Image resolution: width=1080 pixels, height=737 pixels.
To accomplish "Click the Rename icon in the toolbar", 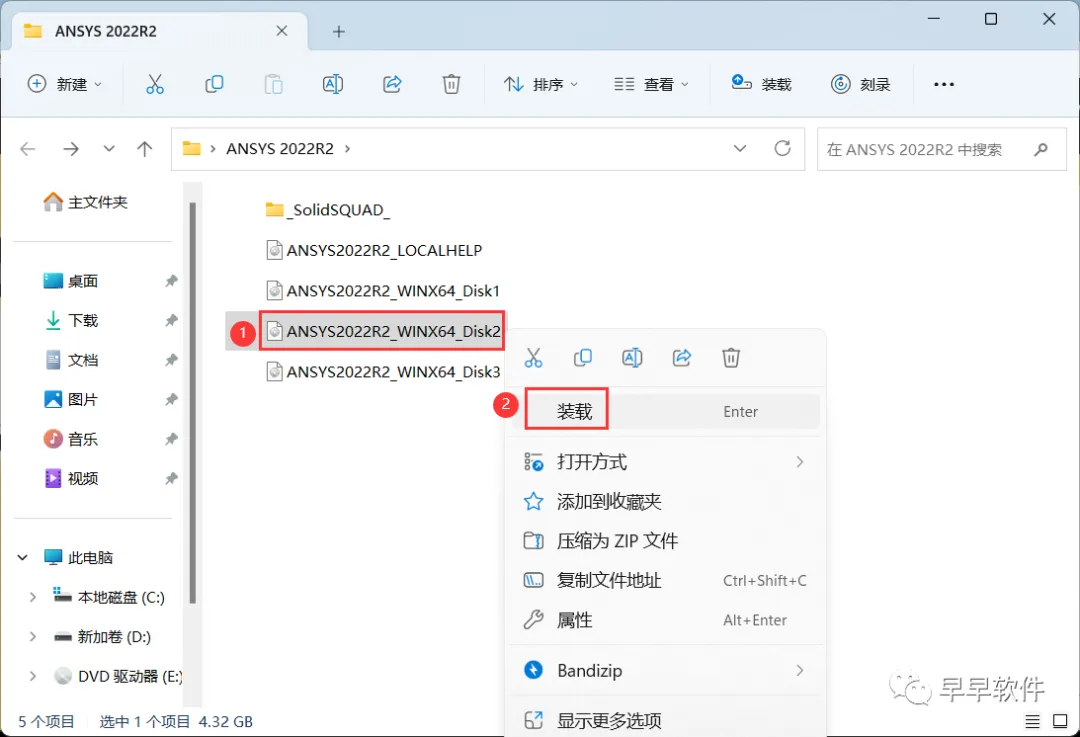I will 333,84.
